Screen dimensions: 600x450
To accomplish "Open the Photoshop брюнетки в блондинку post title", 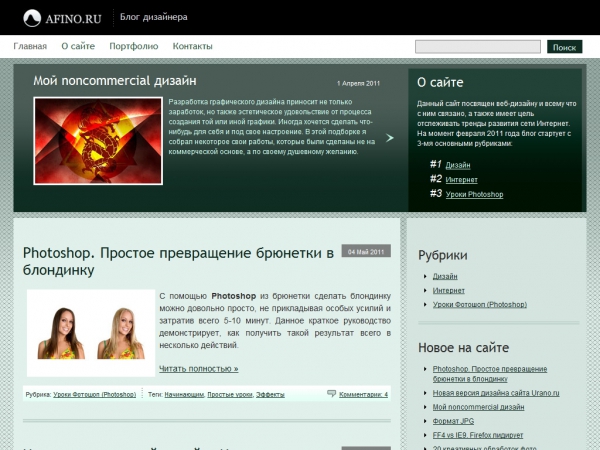I will pos(178,261).
